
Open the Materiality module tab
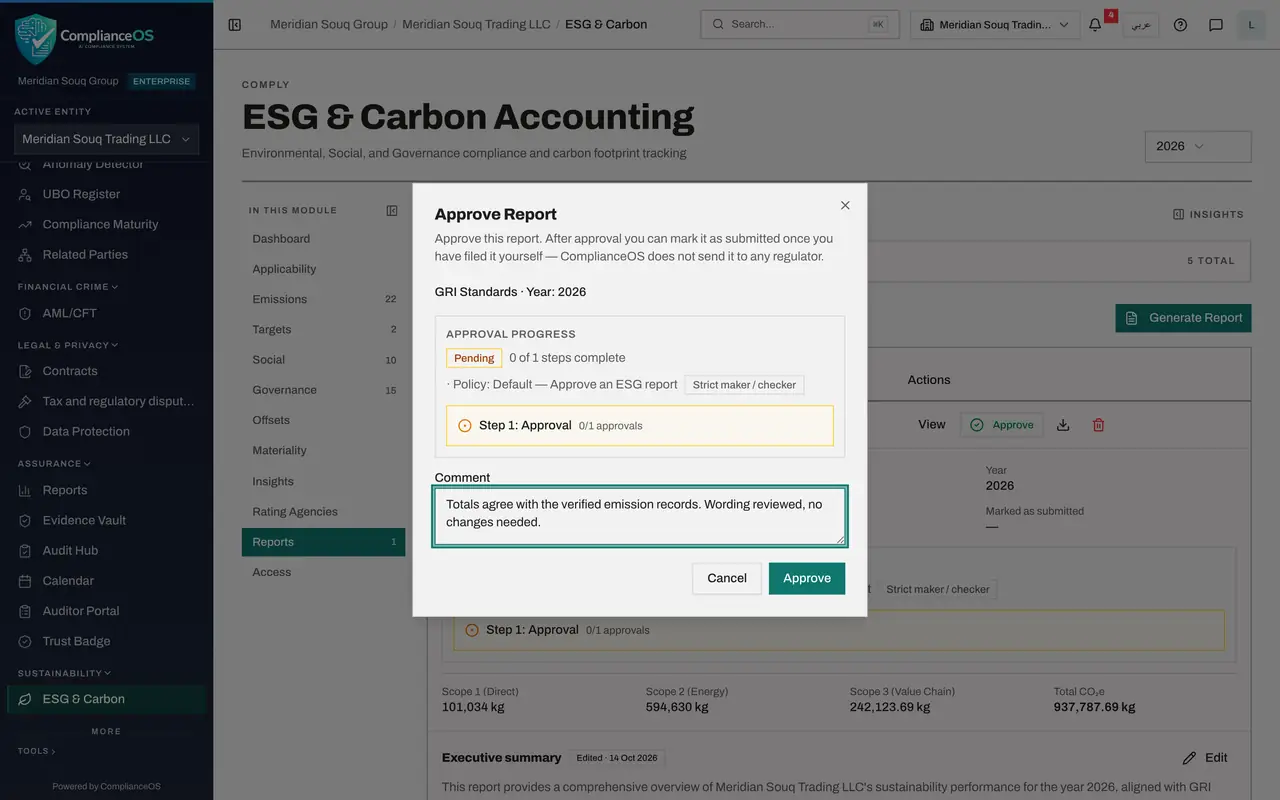(323, 450)
